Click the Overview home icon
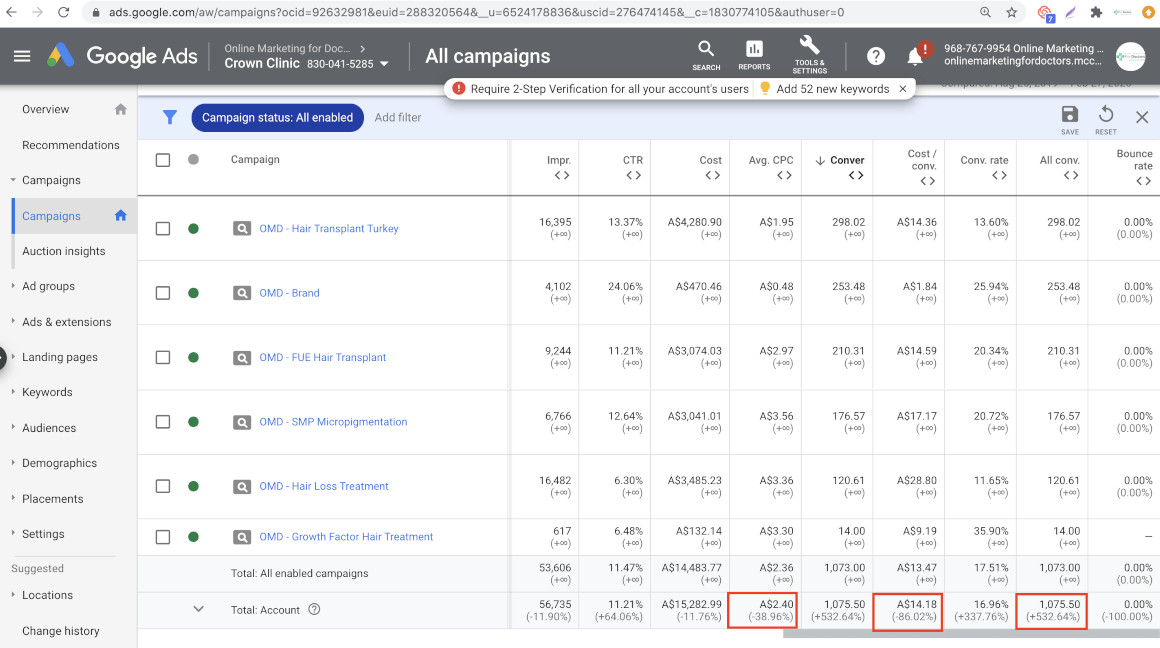Screen dimensions: 1160x648 coord(121,109)
